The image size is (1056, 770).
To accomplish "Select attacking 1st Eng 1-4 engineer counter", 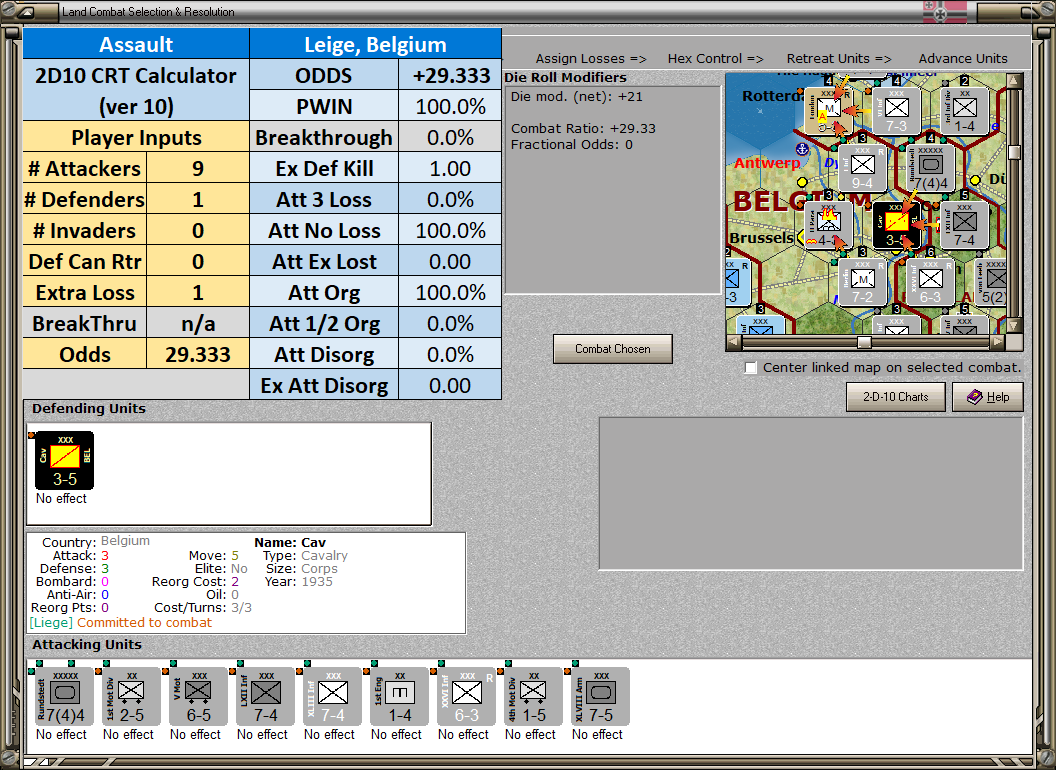I will [x=399, y=697].
